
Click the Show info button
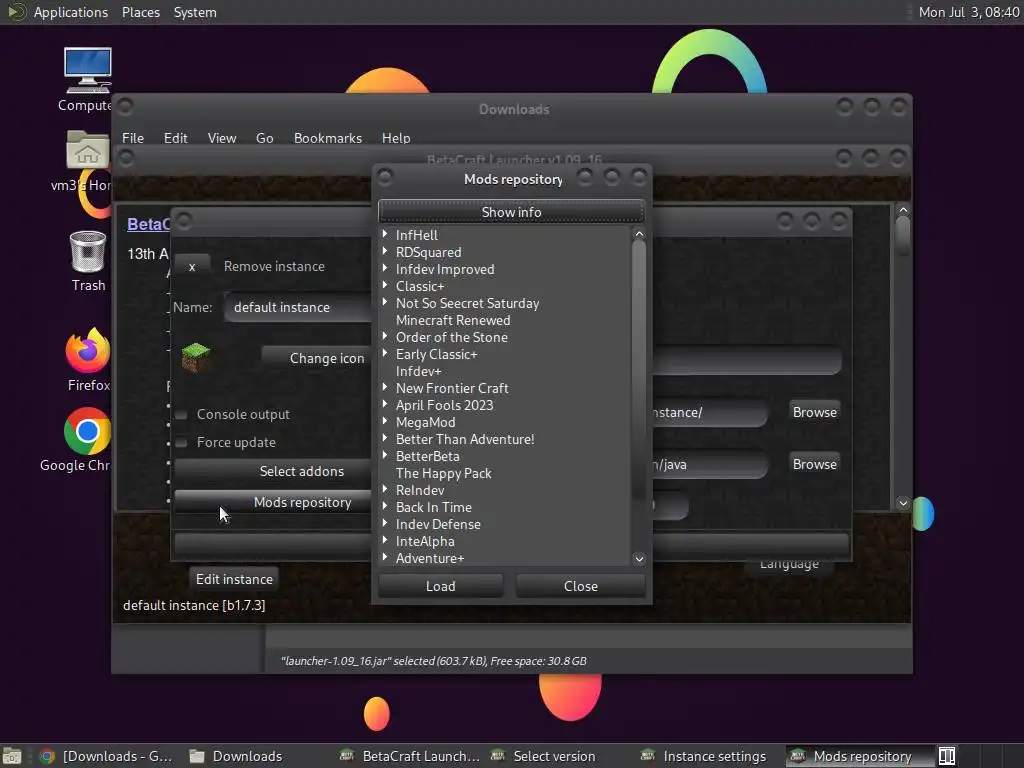point(511,212)
